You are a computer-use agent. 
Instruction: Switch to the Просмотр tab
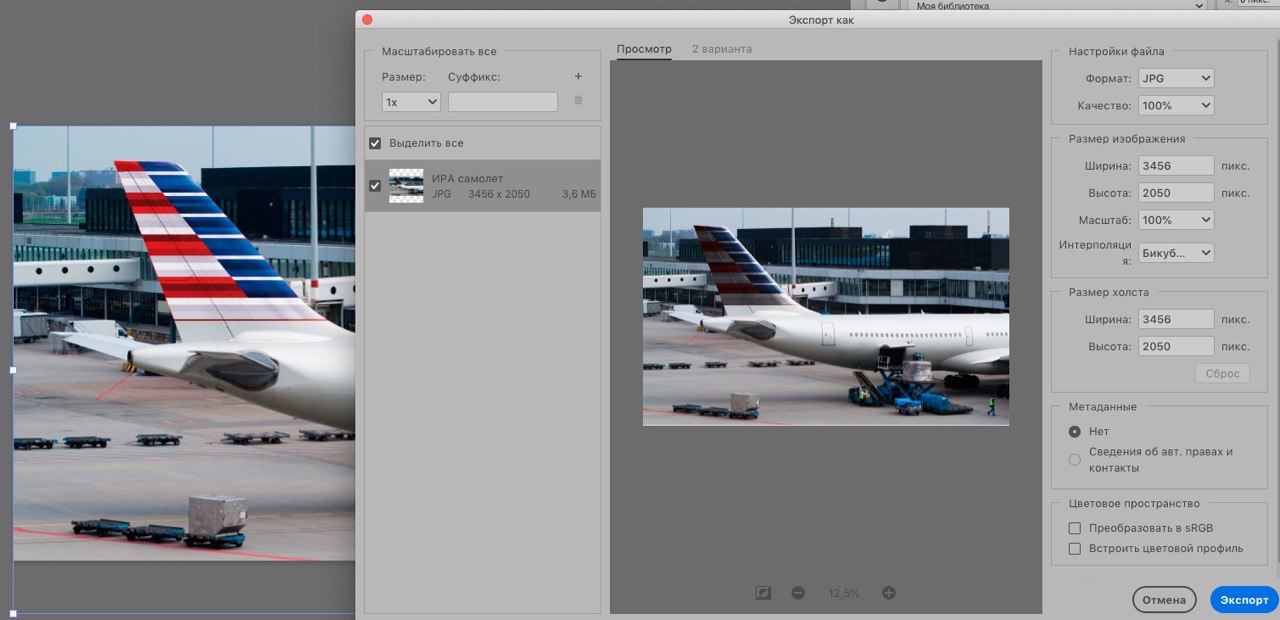[644, 49]
